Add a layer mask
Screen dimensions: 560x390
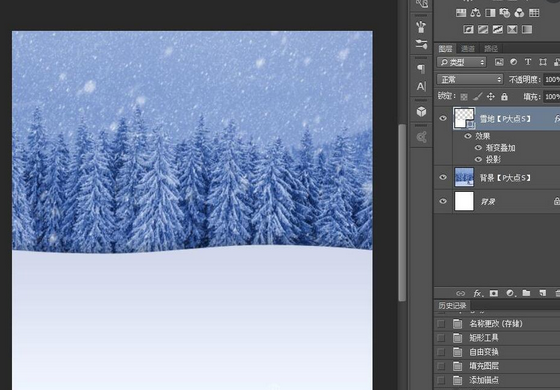[494, 293]
